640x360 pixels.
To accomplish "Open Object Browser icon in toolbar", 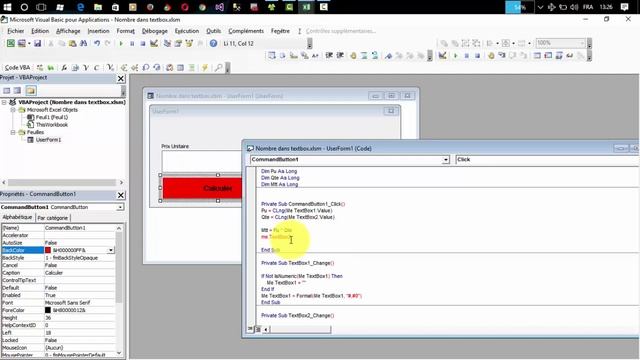I will click(x=189, y=43).
